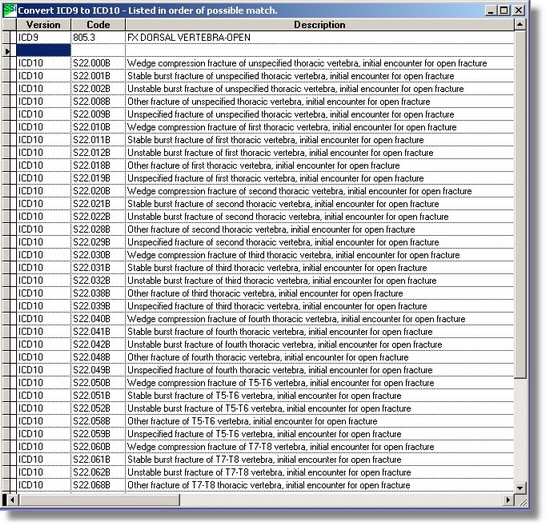Select code S22.018B
The image size is (546, 526).
click(98, 165)
